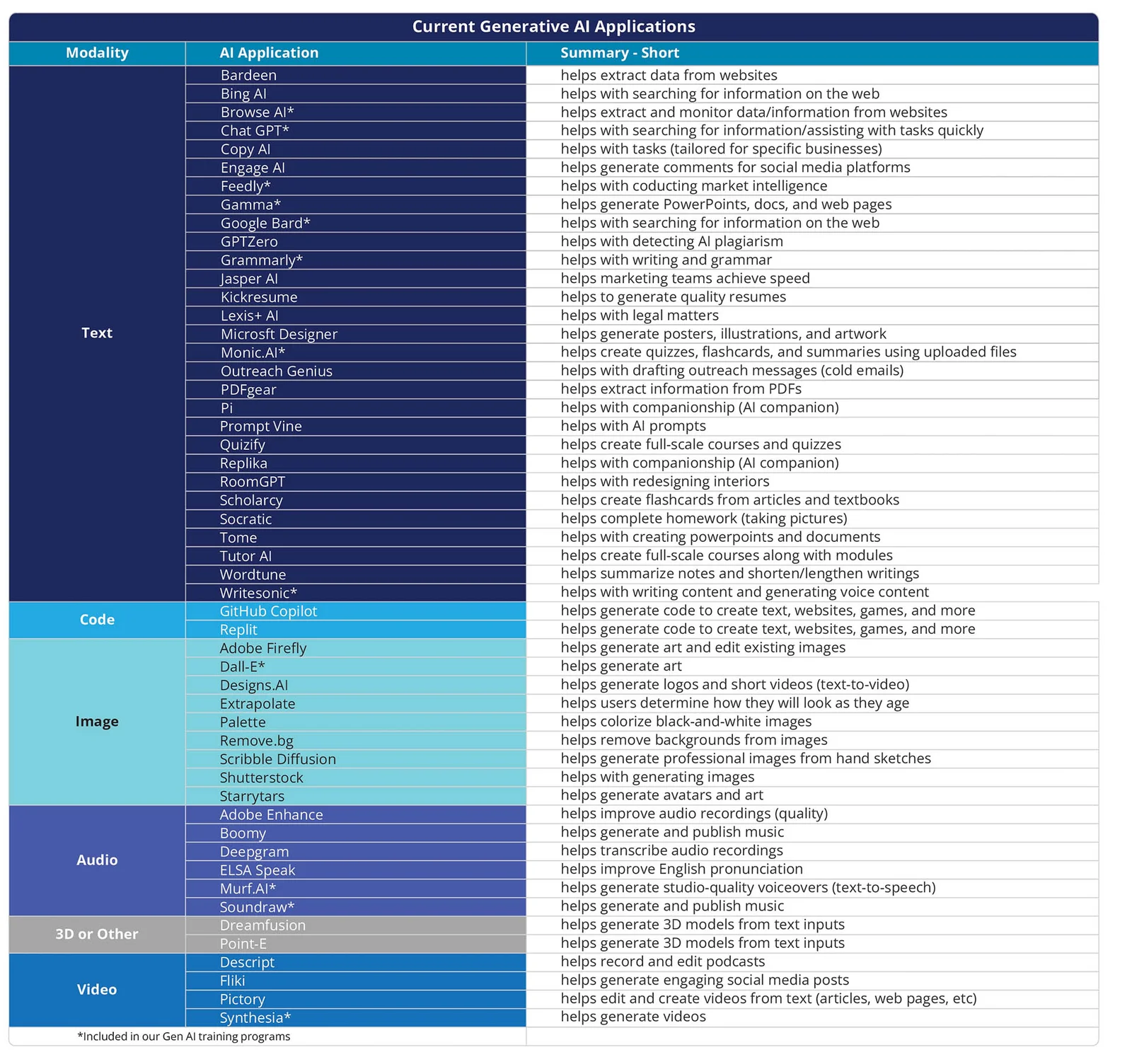This screenshot has width=1132, height=1064.
Task: Select the 'ELSA Speak' application cell
Action: [356, 869]
